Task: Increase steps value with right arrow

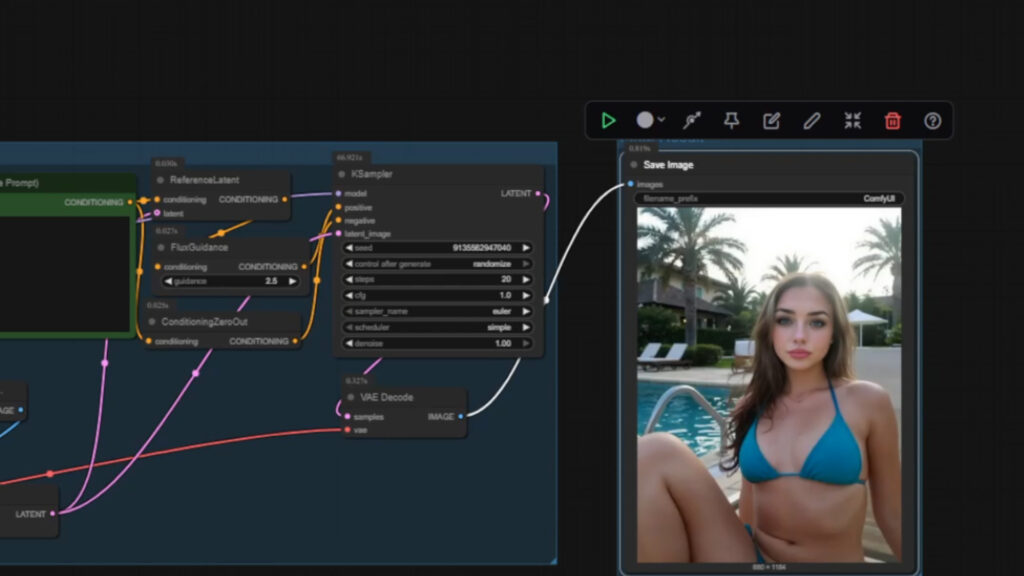Action: click(526, 280)
